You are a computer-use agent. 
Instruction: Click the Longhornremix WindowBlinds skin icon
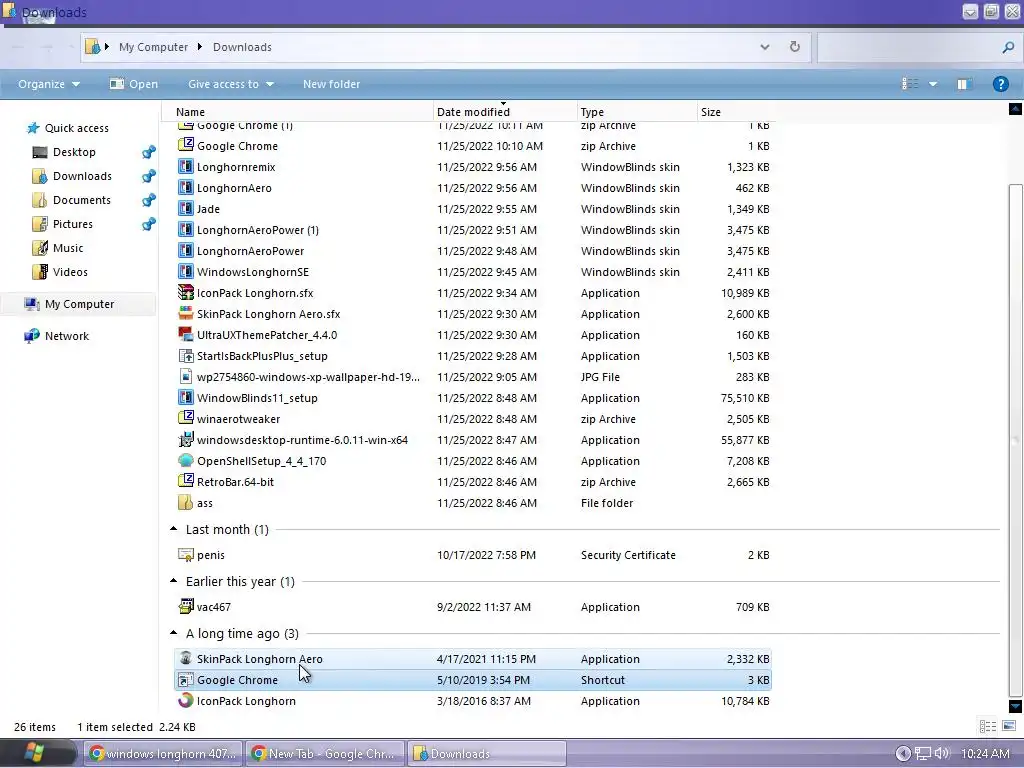click(185, 167)
